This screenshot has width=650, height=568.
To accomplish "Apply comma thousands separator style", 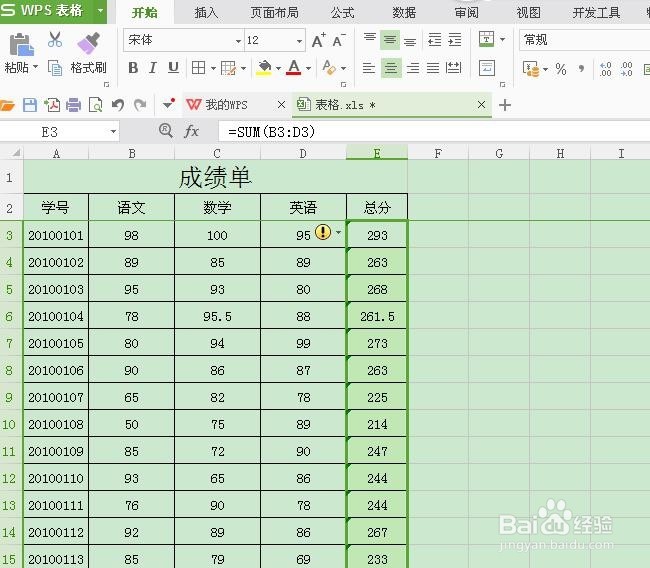I will pyautogui.click(x=582, y=68).
